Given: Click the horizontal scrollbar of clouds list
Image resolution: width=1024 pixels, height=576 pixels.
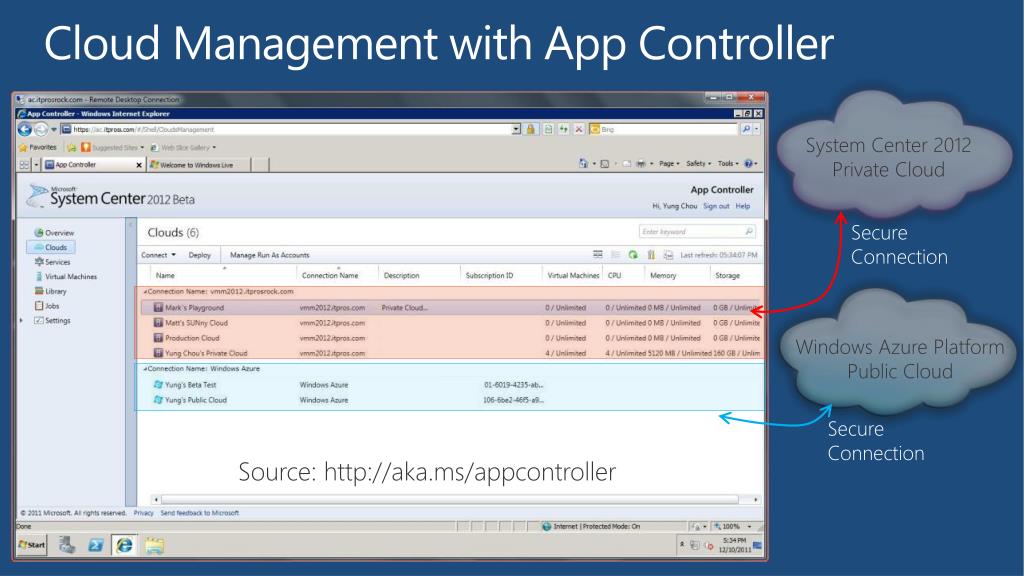Looking at the screenshot, I should tap(450, 500).
